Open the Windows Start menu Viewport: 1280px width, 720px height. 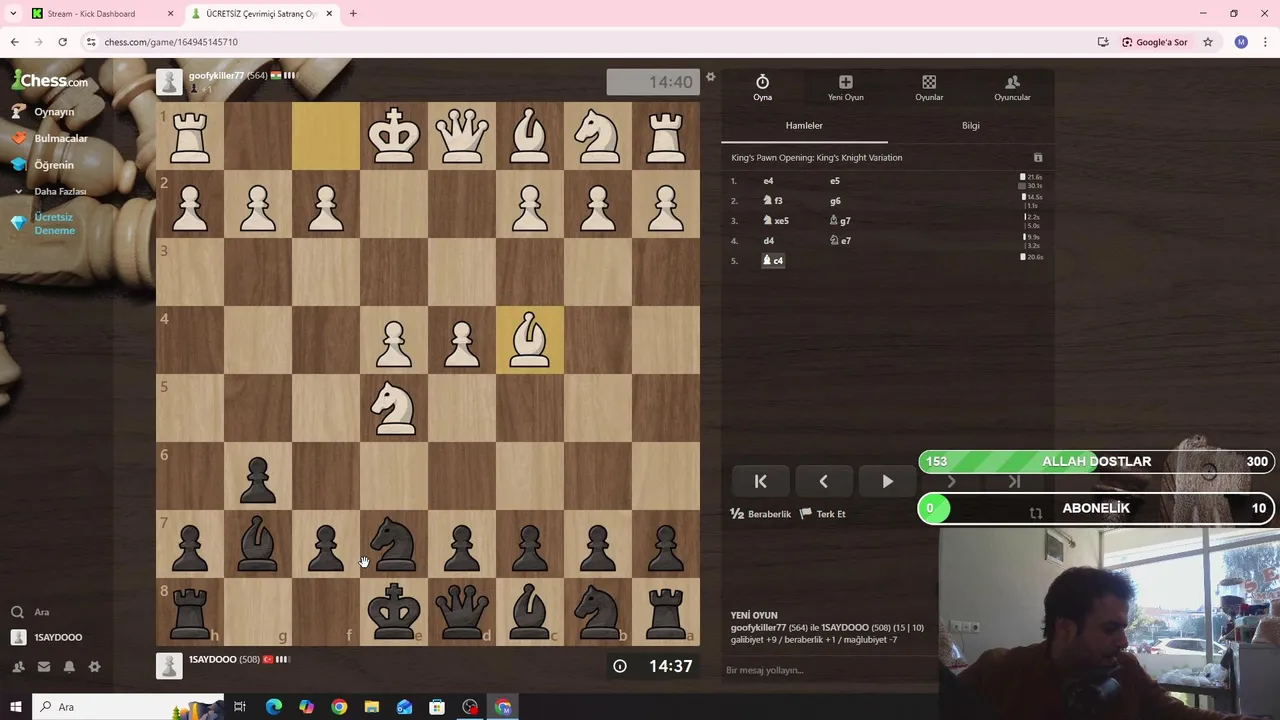tap(15, 707)
